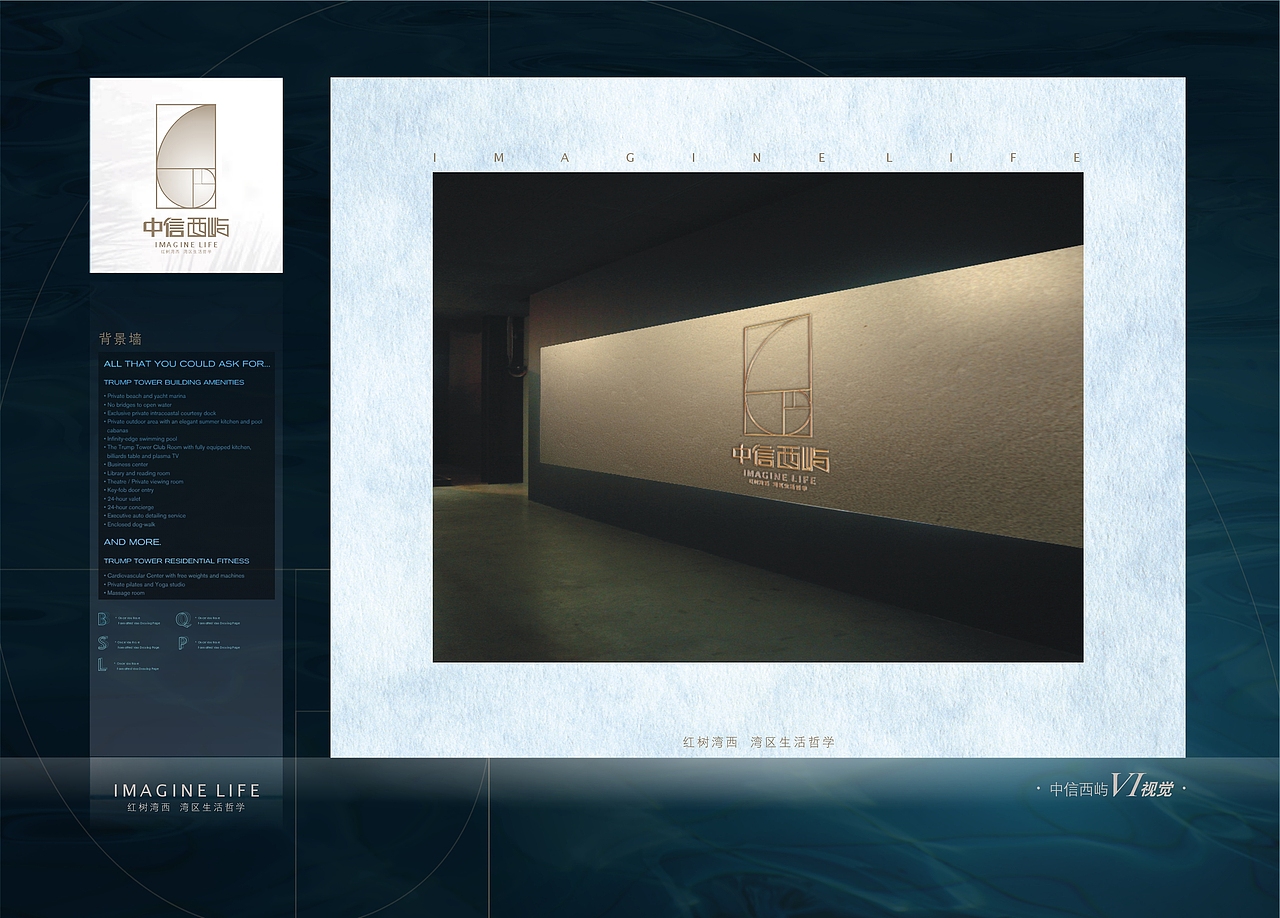This screenshot has width=1280, height=918.
Task: Click "Exclusive private intracoastal courtesy dock" line
Action: pos(160,413)
